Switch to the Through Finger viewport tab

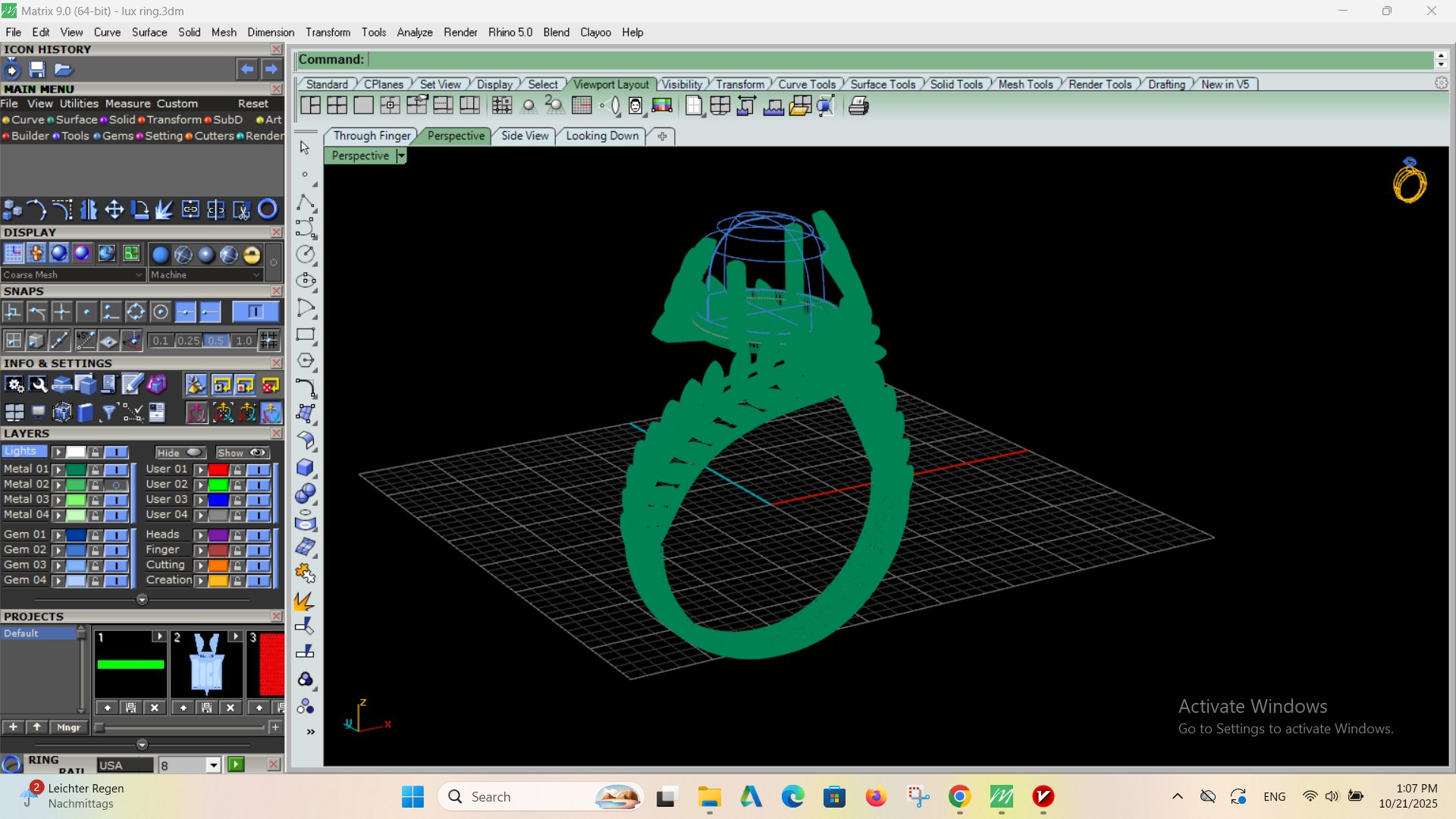[x=372, y=136]
